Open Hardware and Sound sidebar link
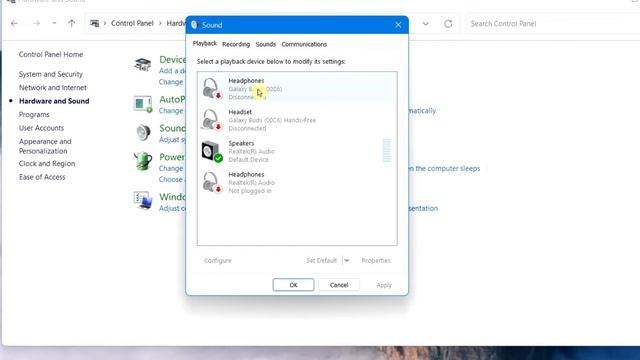Image resolution: width=640 pixels, height=360 pixels. point(54,101)
